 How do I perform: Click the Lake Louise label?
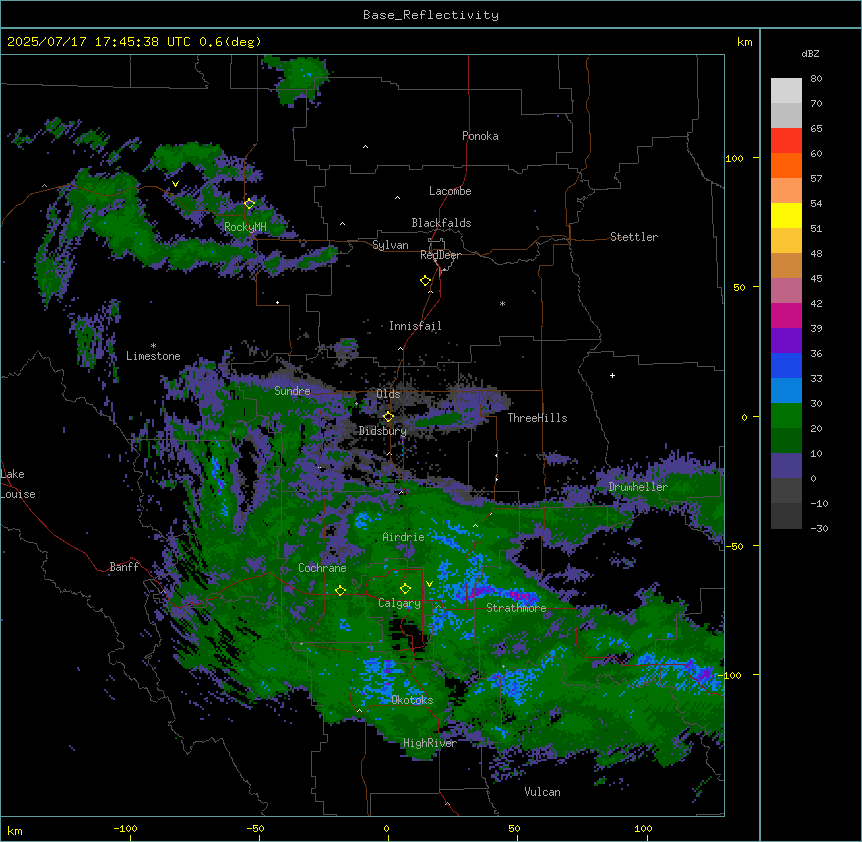pyautogui.click(x=18, y=484)
